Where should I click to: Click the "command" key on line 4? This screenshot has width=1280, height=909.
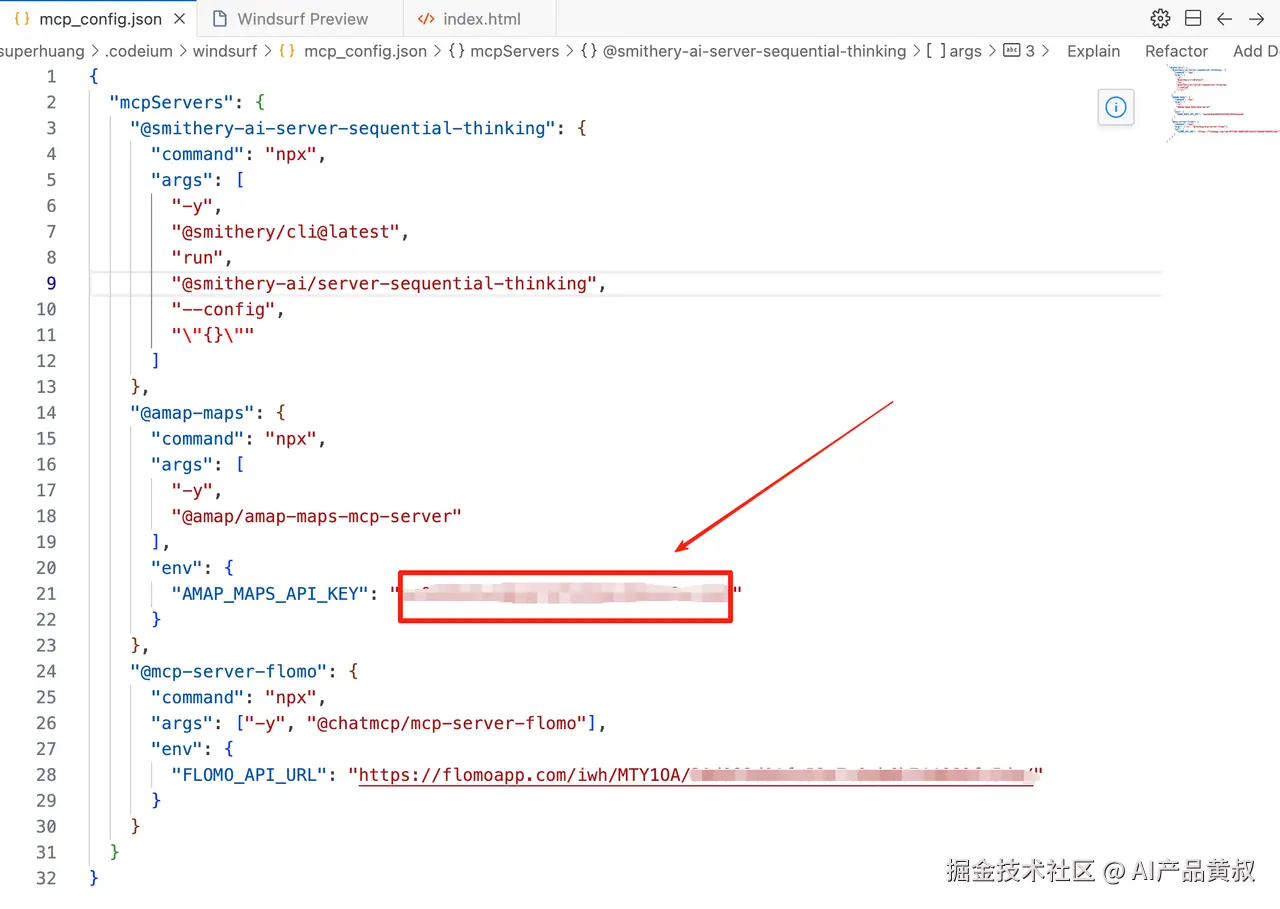(197, 154)
